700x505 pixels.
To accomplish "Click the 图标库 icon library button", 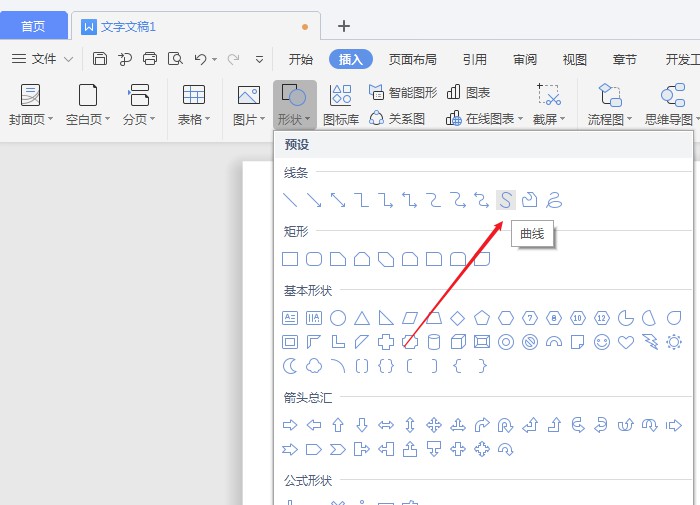I will [341, 105].
